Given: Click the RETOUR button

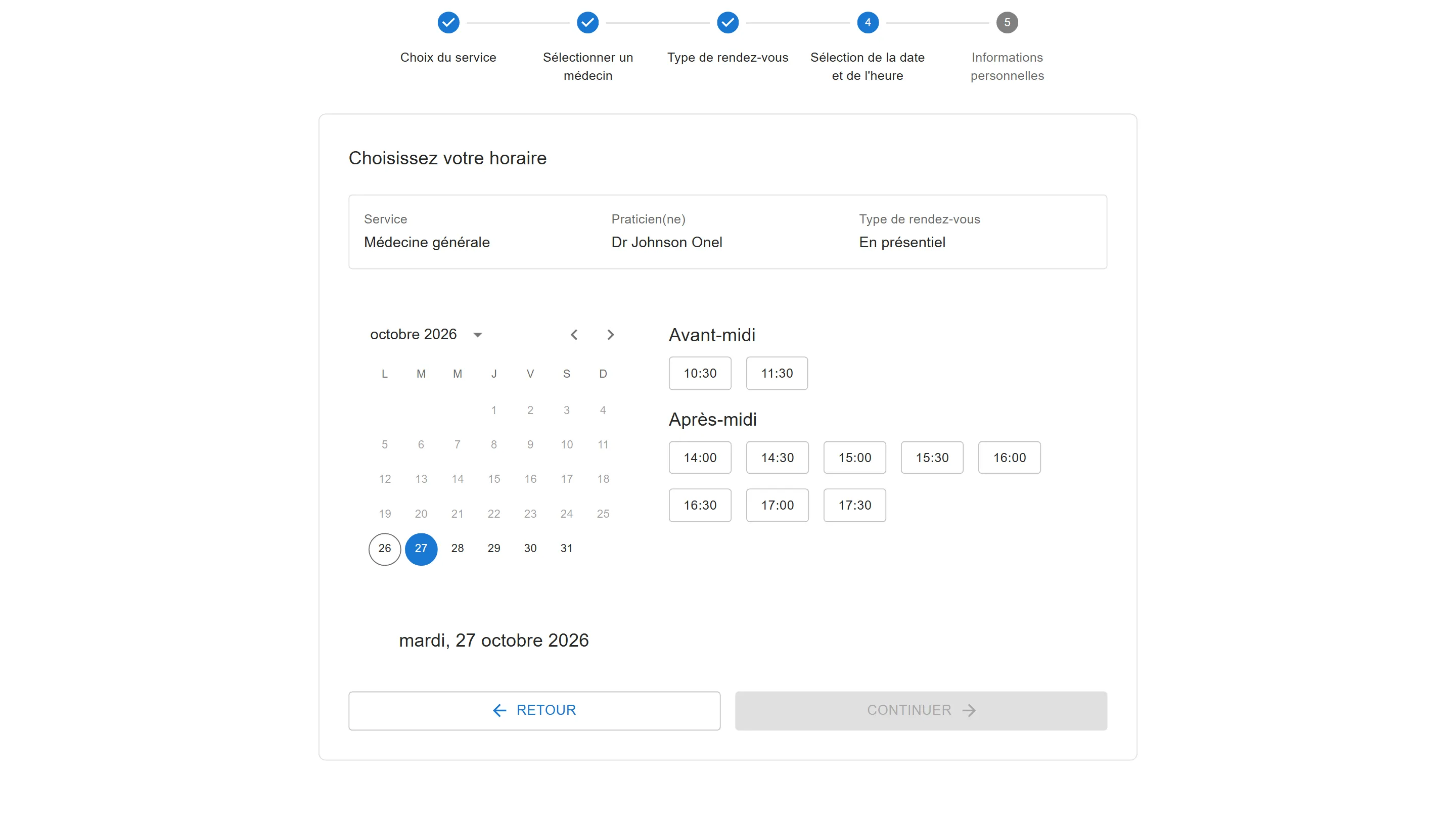Looking at the screenshot, I should (534, 710).
